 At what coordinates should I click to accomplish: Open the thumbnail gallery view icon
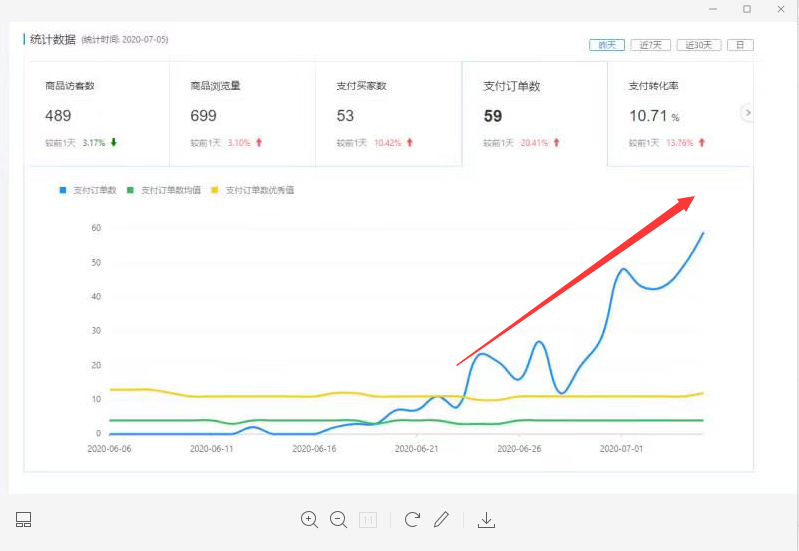[23, 519]
